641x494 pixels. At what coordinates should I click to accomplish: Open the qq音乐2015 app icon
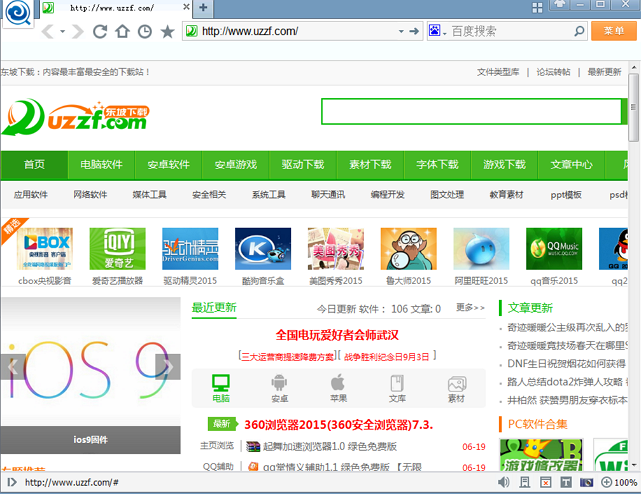554,249
